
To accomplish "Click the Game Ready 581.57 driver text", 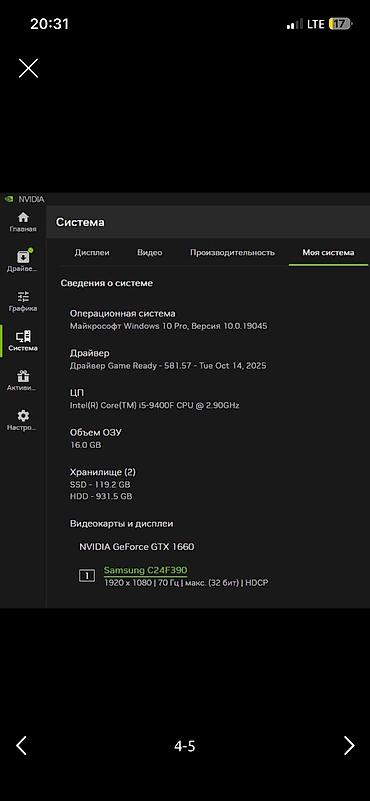I will click(168, 366).
